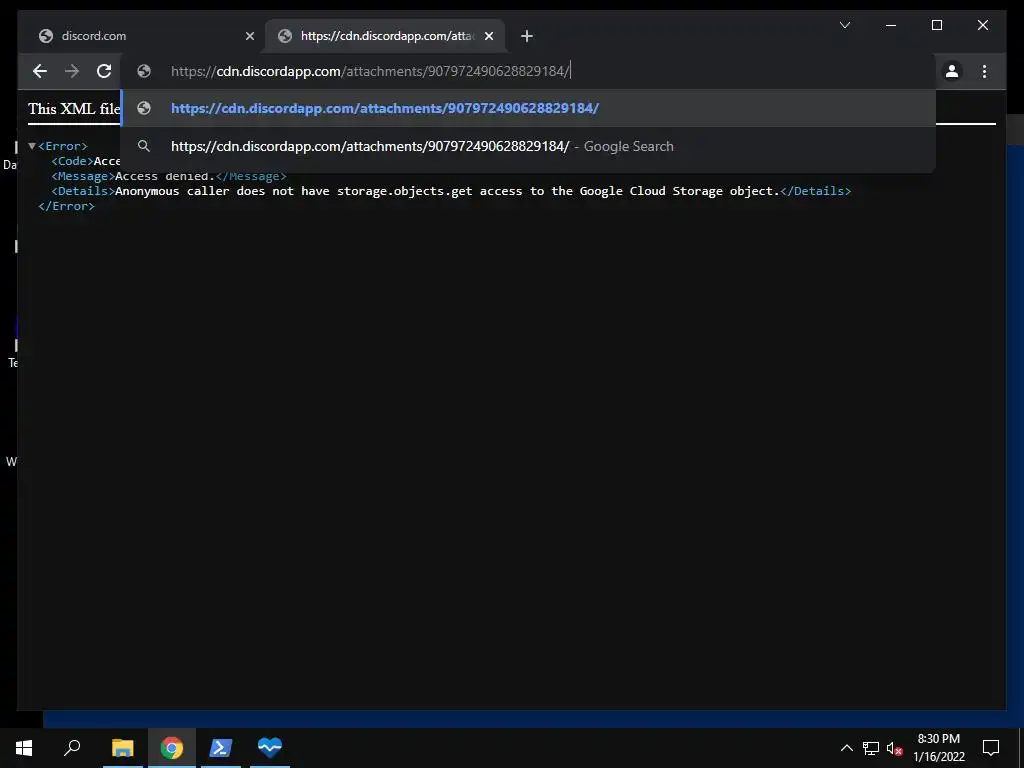Open a new tab with the plus button
Viewport: 1024px width, 768px height.
(x=527, y=36)
